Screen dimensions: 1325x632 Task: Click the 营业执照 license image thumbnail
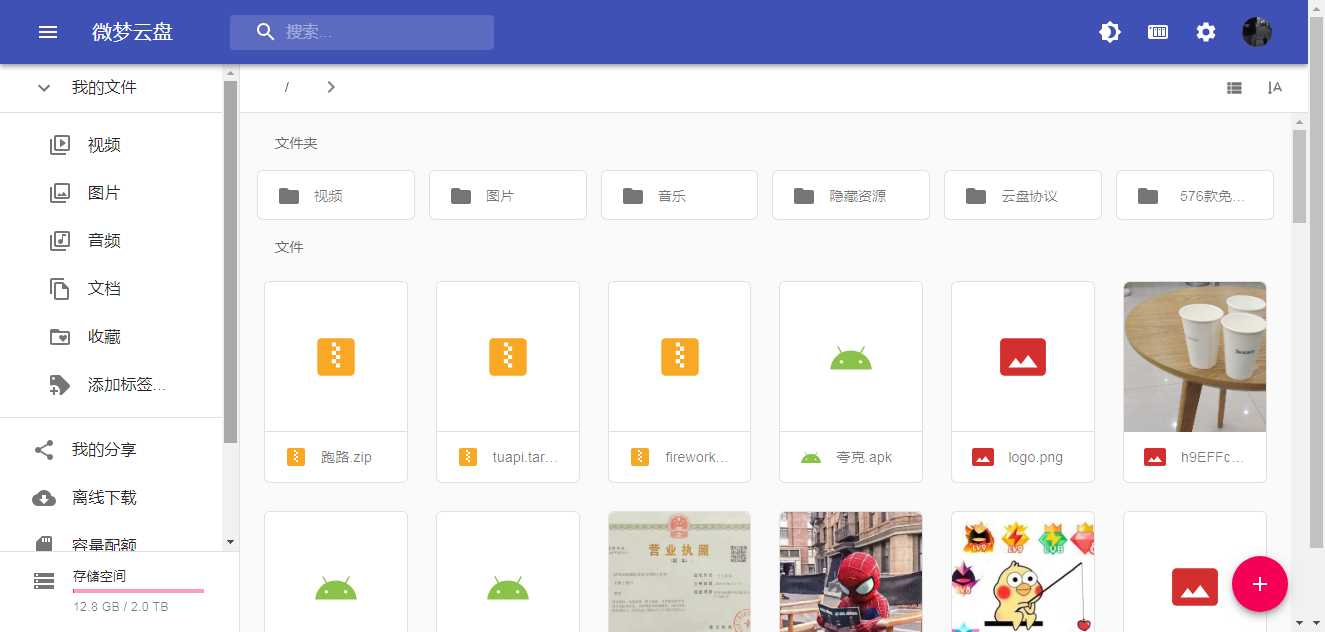pyautogui.click(x=680, y=572)
